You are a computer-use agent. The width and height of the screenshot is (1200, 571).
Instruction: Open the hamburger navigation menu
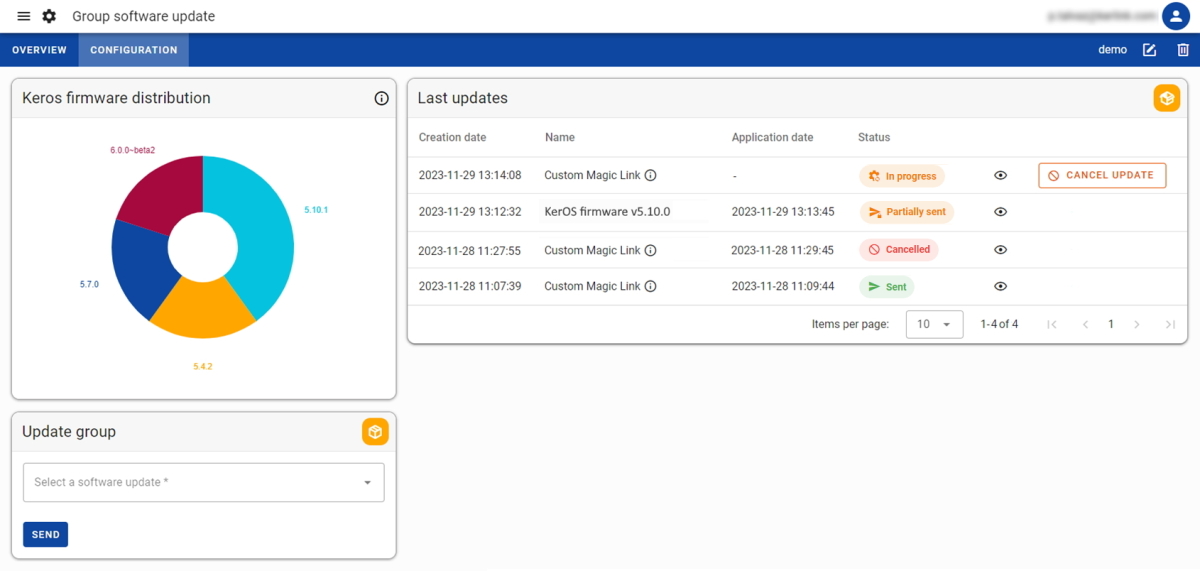pyautogui.click(x=24, y=16)
